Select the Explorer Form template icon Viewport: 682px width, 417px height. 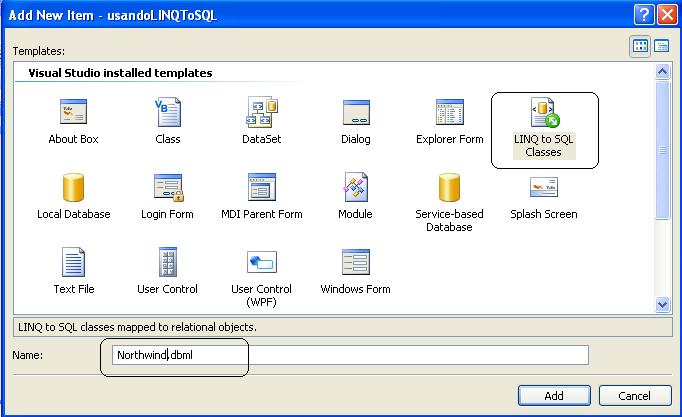pos(450,112)
